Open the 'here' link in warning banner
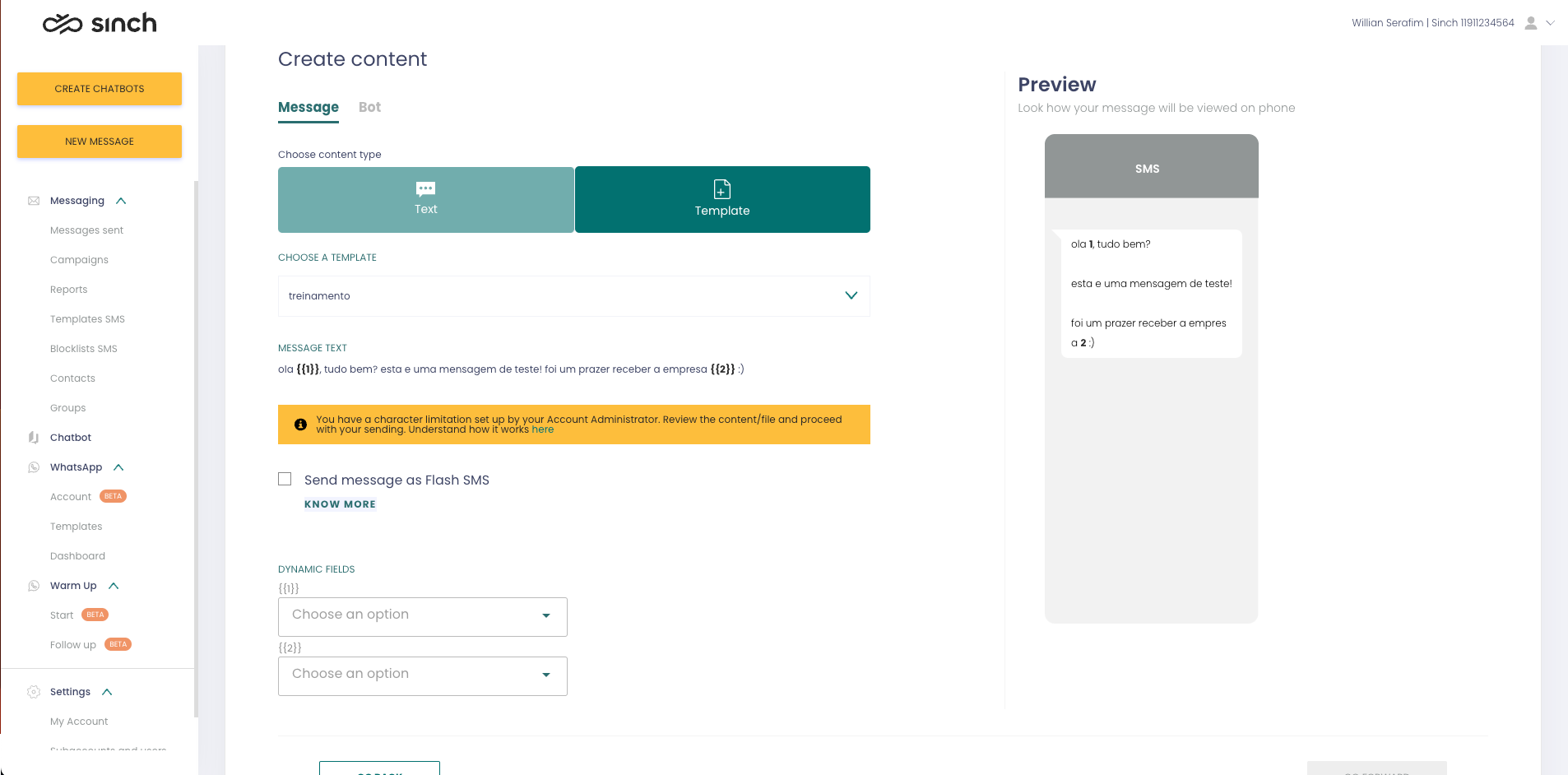This screenshot has height=775, width=1568. [x=542, y=429]
